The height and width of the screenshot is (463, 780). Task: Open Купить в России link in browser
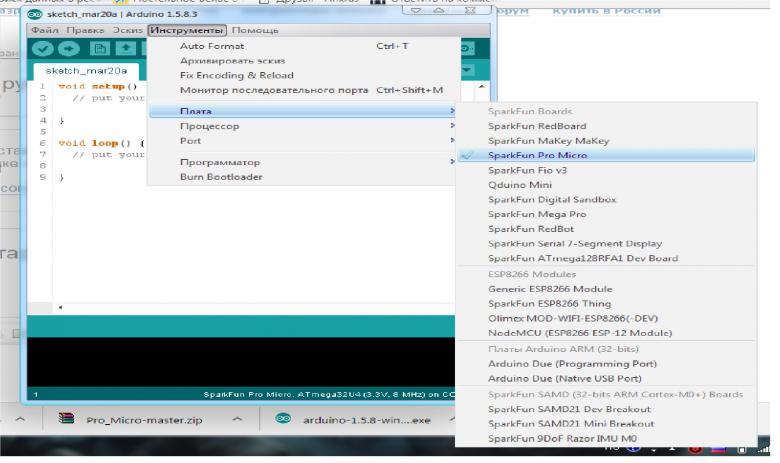606,10
